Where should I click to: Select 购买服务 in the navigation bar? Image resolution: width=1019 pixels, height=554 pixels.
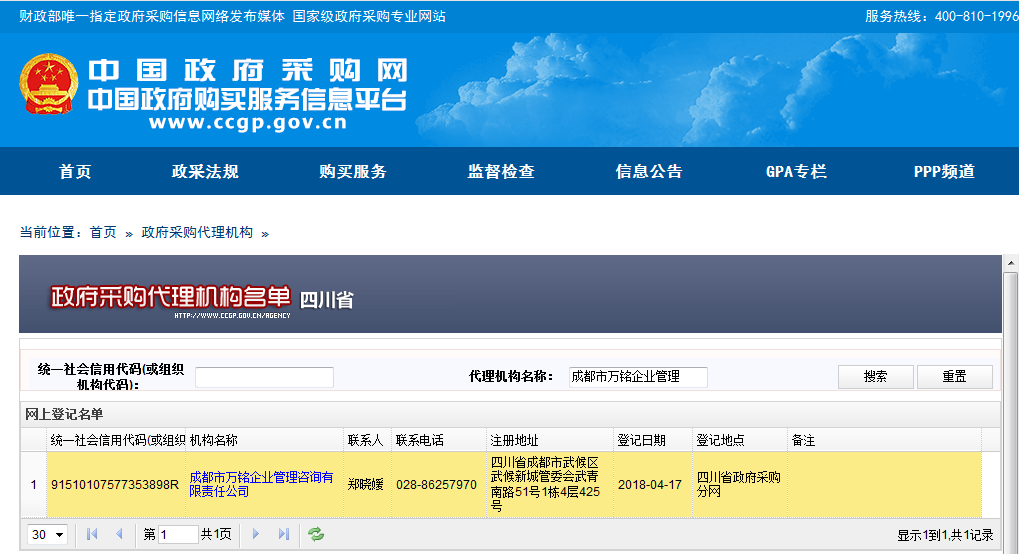353,172
